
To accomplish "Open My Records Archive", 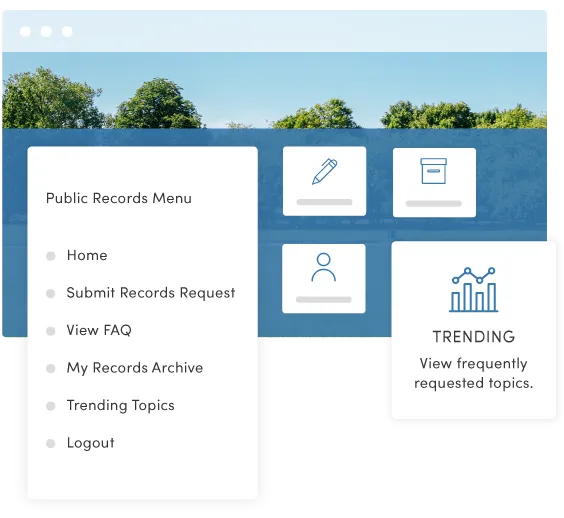I will pyautogui.click(x=135, y=368).
